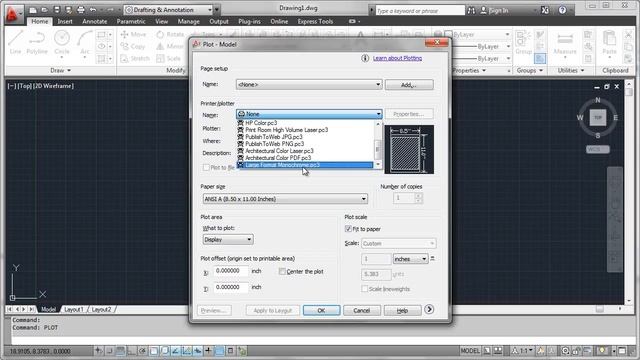Open the inches units dropdown
Image resolution: width=640 pixels, height=360 pixels.
click(411, 259)
